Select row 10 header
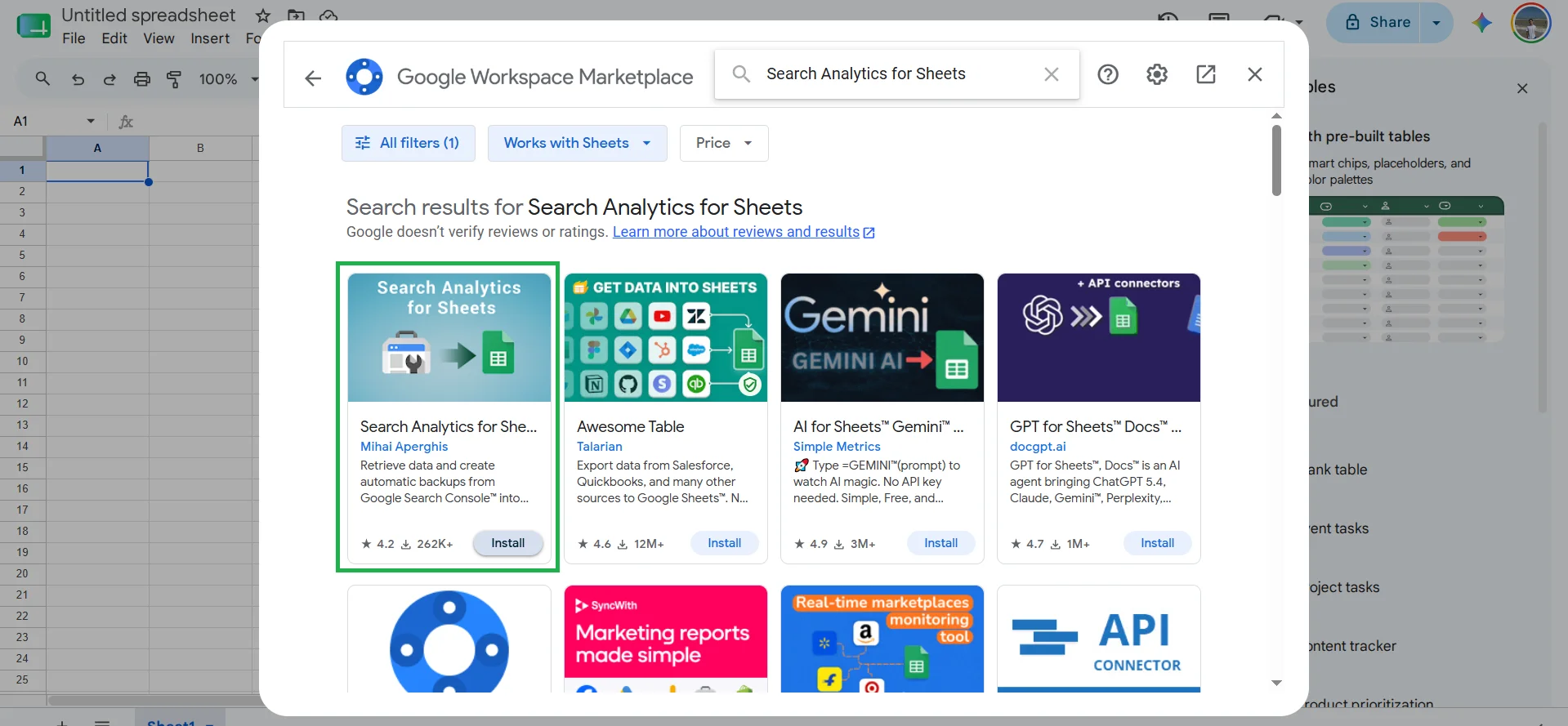Viewport: 1568px width, 726px height. (22, 361)
